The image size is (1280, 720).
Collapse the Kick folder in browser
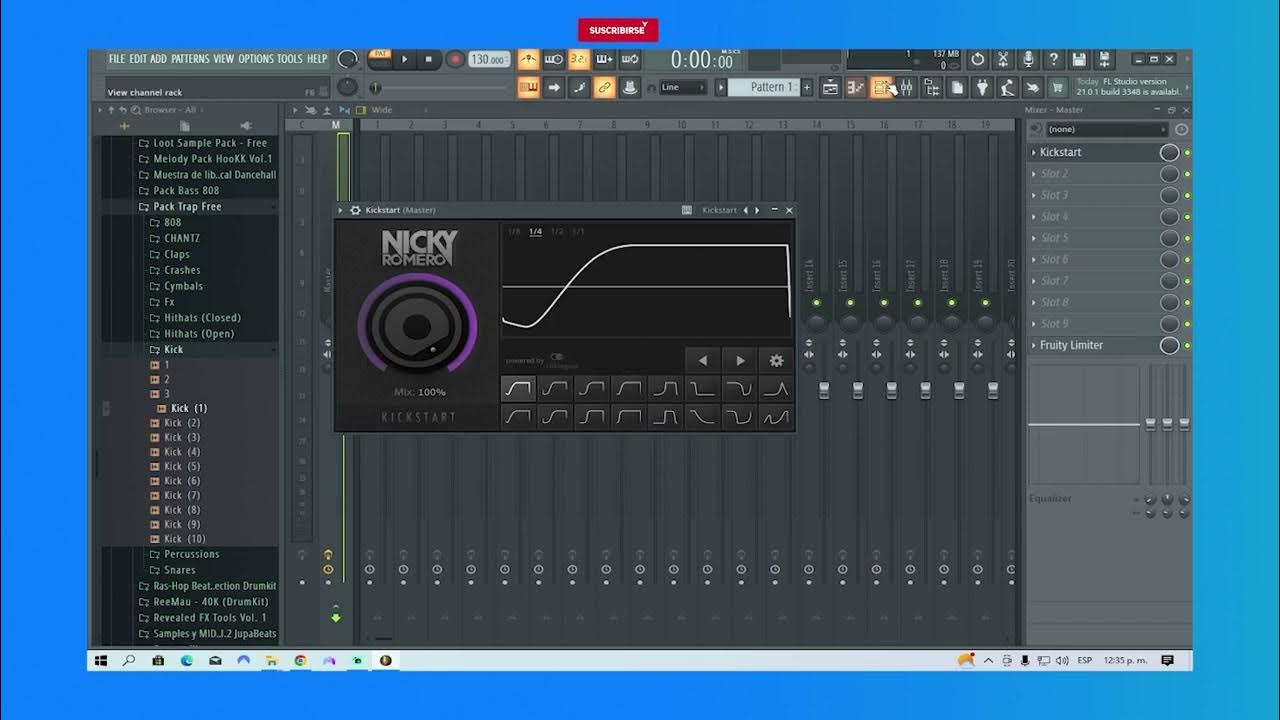coord(173,349)
